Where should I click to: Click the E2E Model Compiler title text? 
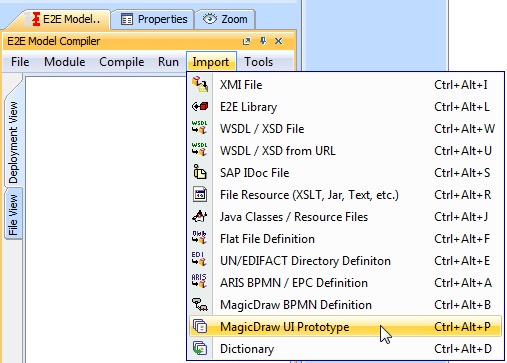pos(54,41)
